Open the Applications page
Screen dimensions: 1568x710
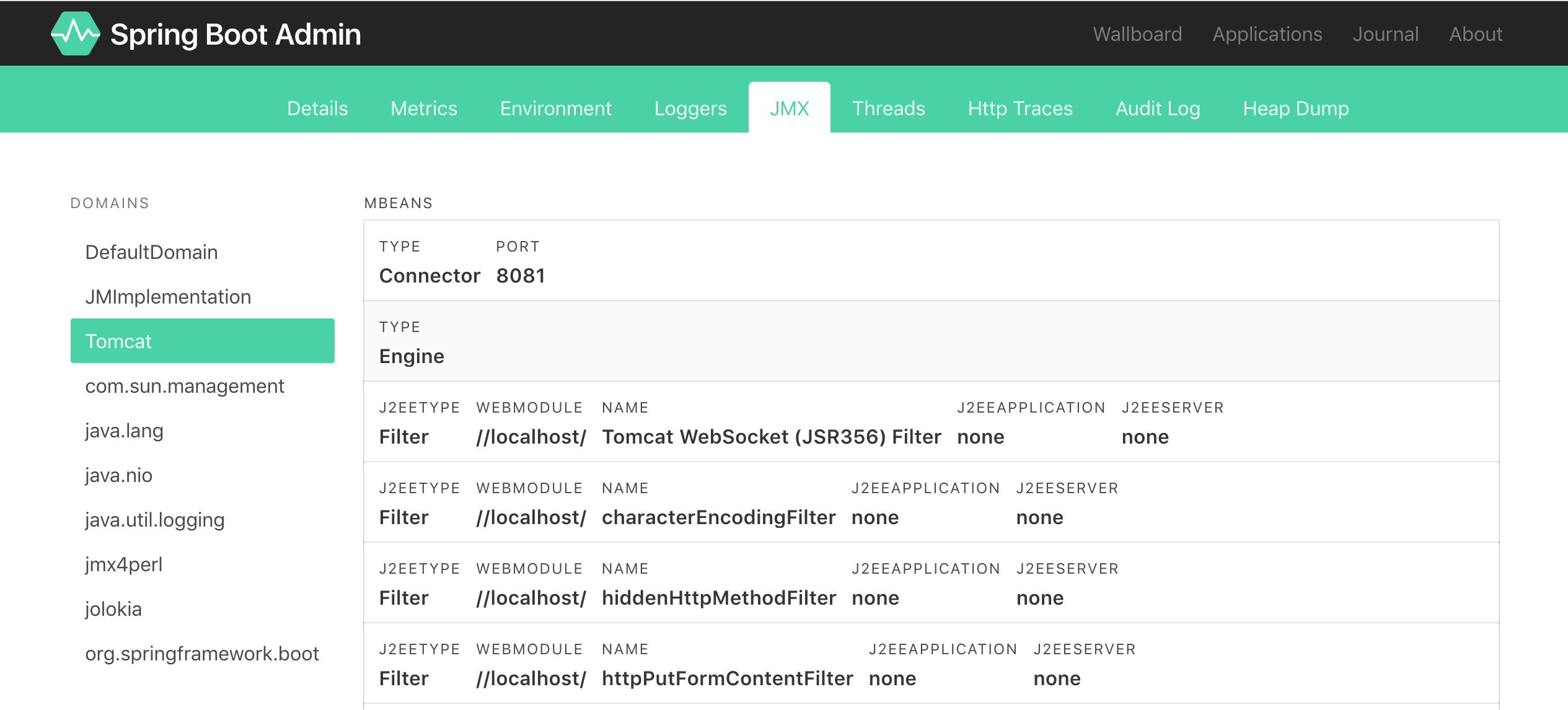(1267, 33)
